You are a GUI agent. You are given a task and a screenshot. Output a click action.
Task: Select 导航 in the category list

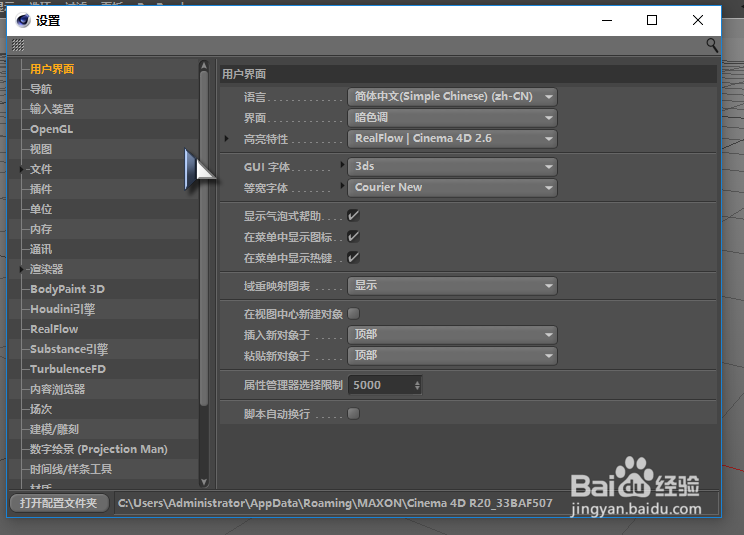coord(41,89)
